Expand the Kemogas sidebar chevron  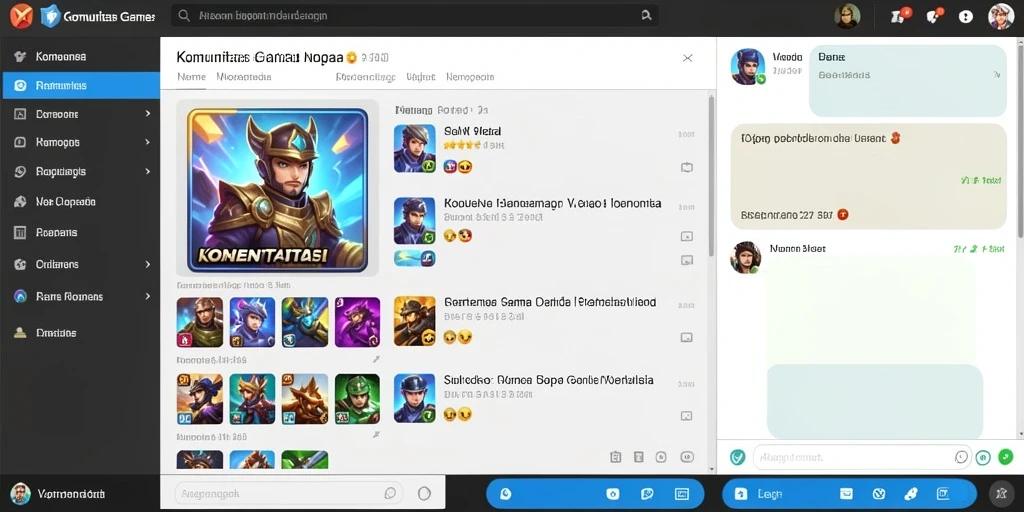pos(148,142)
